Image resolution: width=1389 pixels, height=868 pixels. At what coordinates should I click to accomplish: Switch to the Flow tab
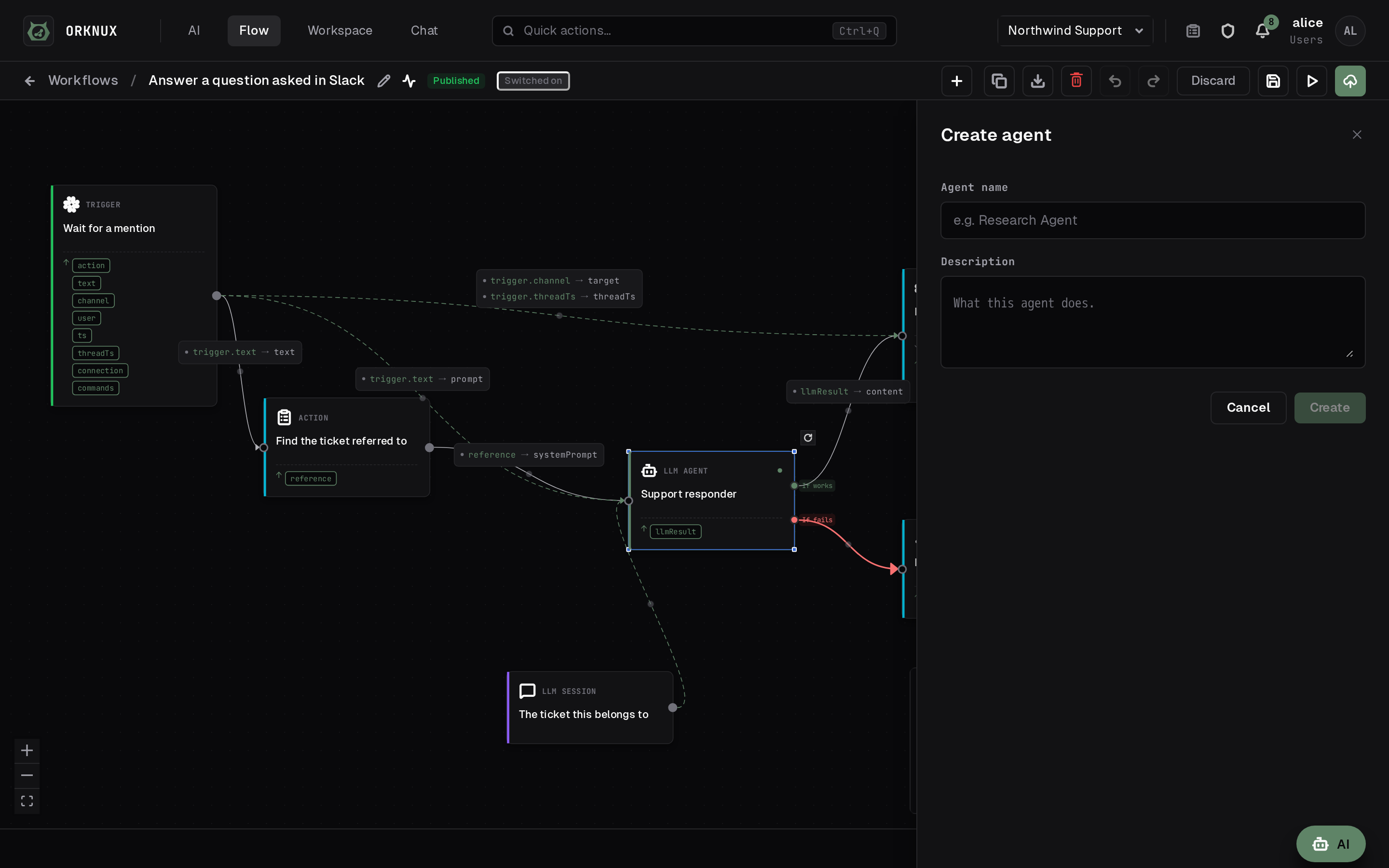[254, 31]
